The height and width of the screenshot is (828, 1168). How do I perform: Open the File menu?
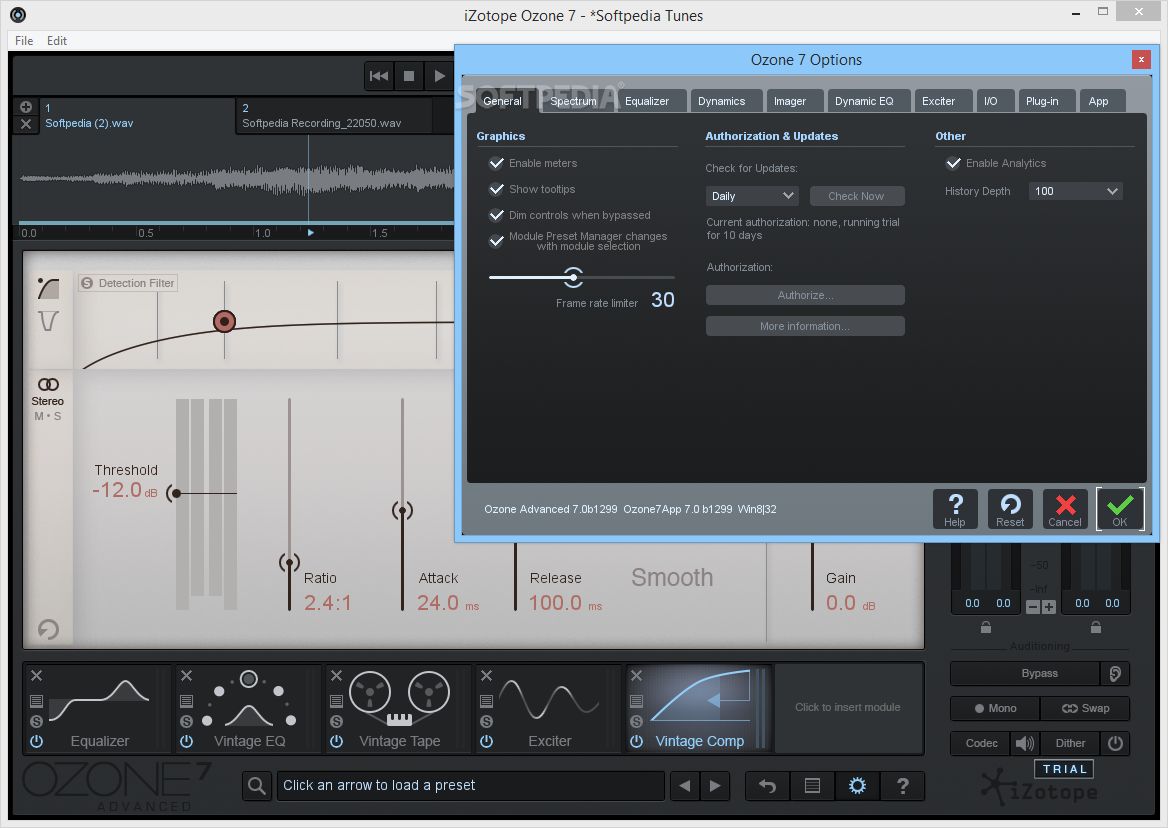(24, 41)
